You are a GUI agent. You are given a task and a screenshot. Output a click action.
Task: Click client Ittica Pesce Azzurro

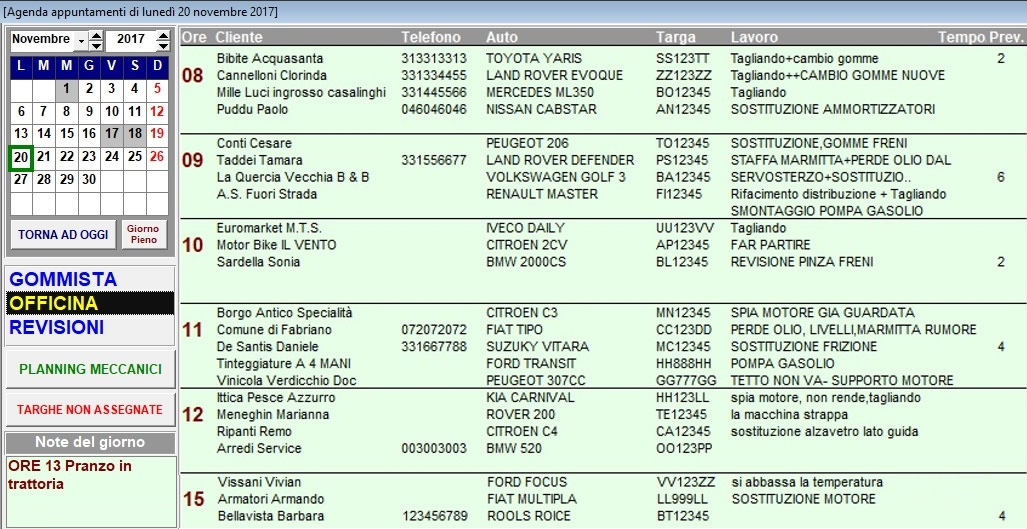pyautogui.click(x=276, y=397)
